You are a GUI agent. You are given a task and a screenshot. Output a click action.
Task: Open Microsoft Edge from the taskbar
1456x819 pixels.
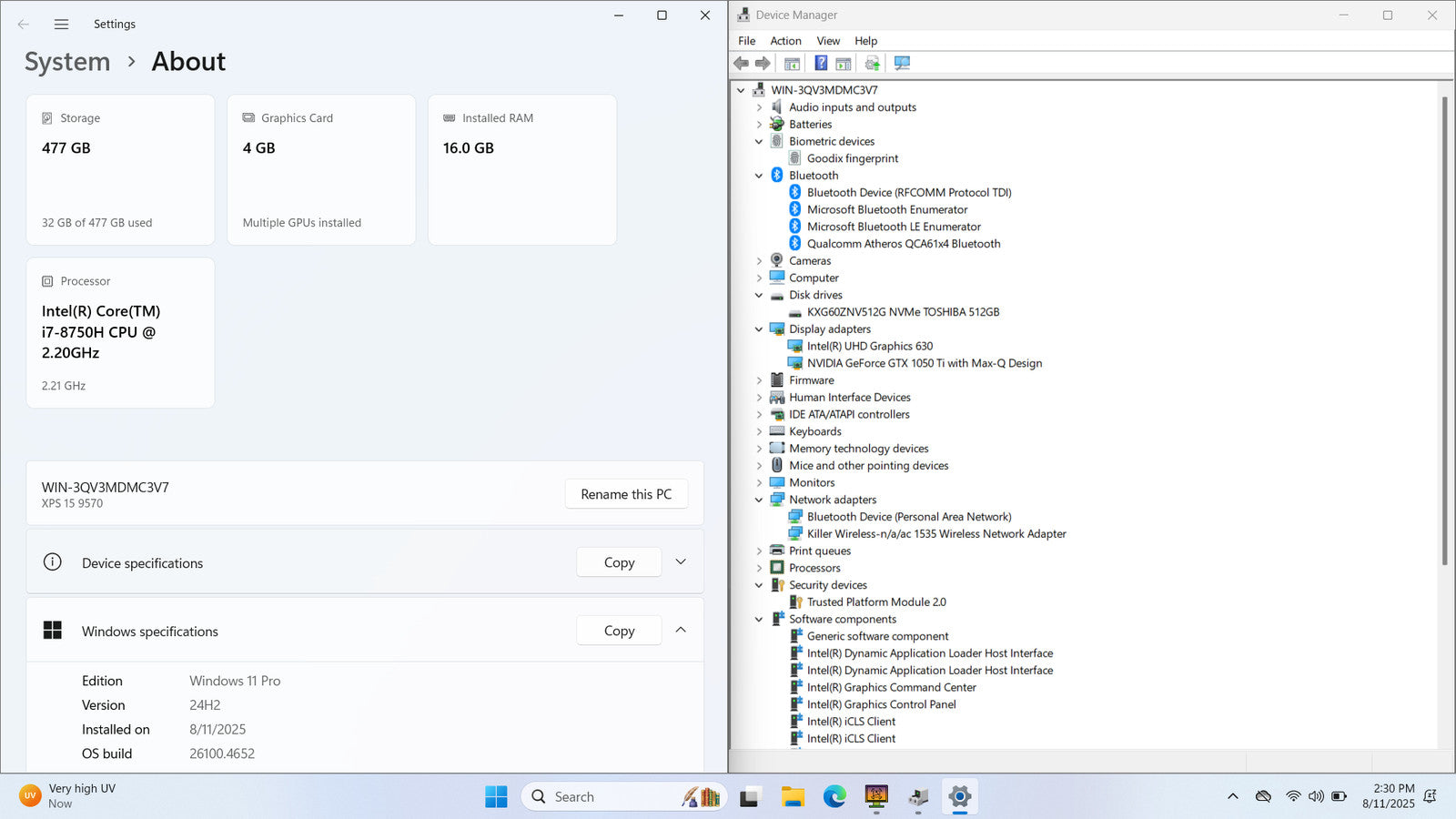(x=834, y=797)
